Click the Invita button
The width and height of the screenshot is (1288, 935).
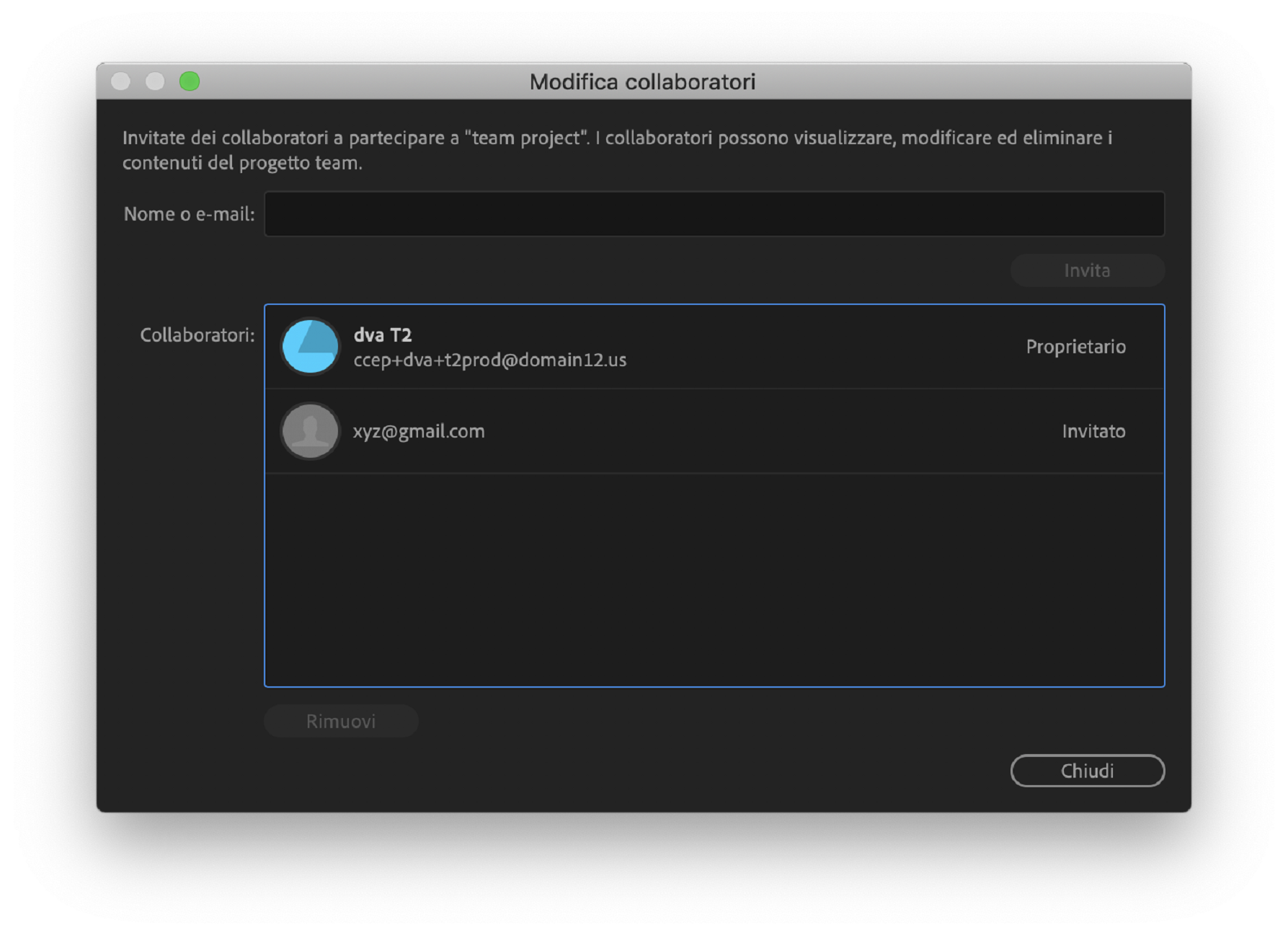pyautogui.click(x=1087, y=270)
